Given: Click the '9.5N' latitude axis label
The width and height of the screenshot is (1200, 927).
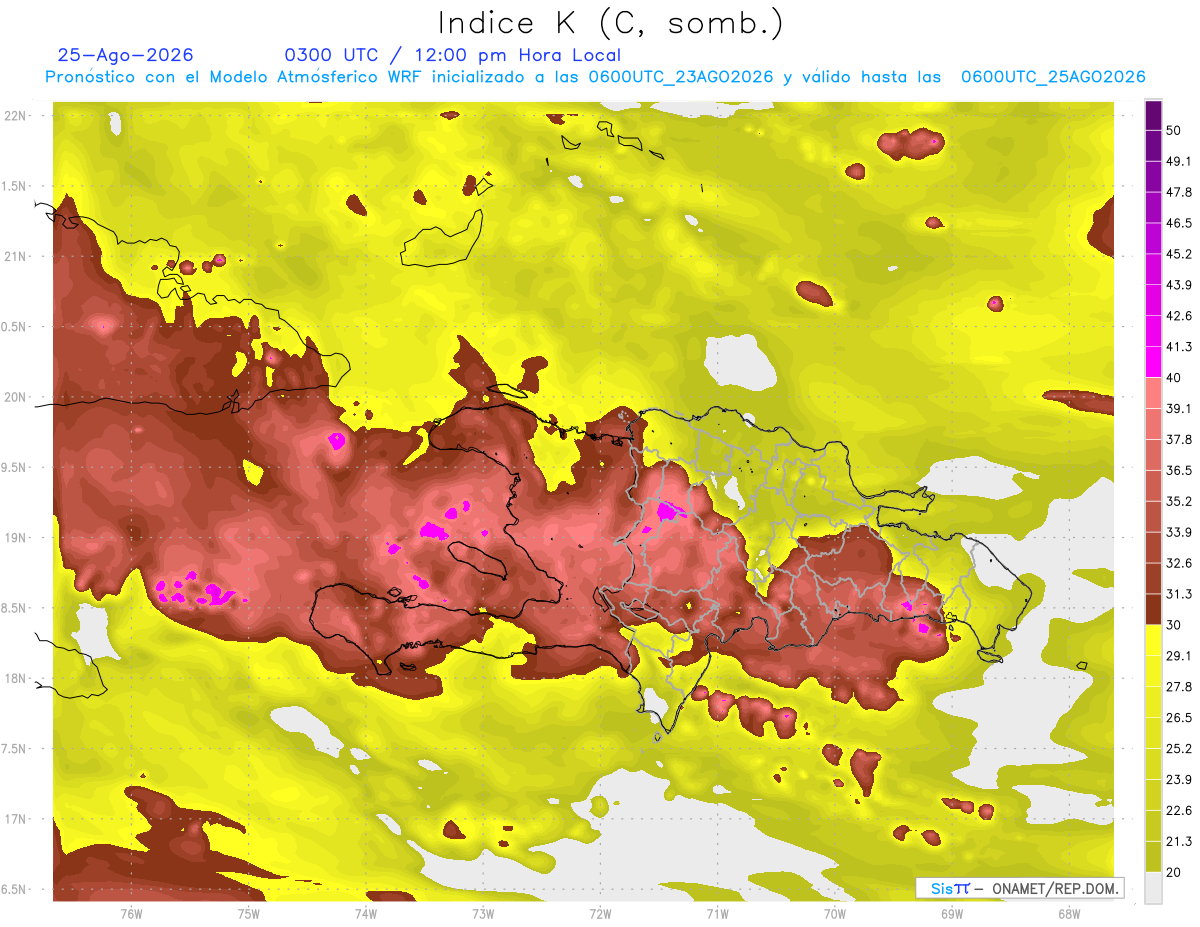Looking at the screenshot, I should coord(15,467).
